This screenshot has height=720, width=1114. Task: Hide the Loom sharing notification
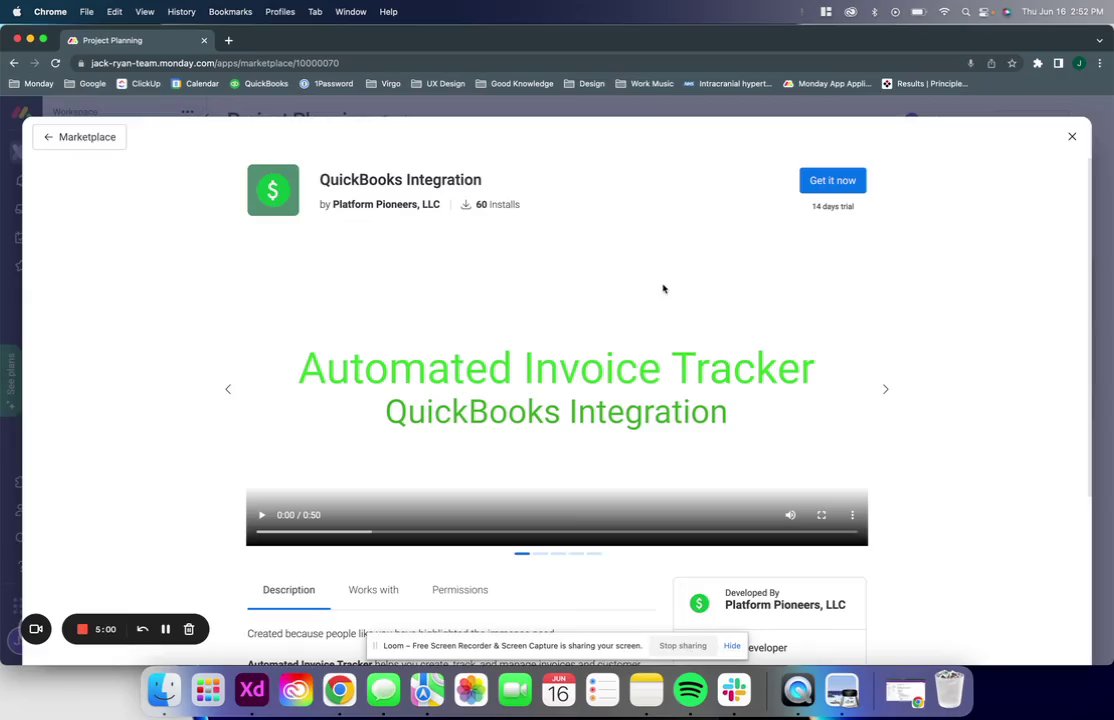click(732, 646)
